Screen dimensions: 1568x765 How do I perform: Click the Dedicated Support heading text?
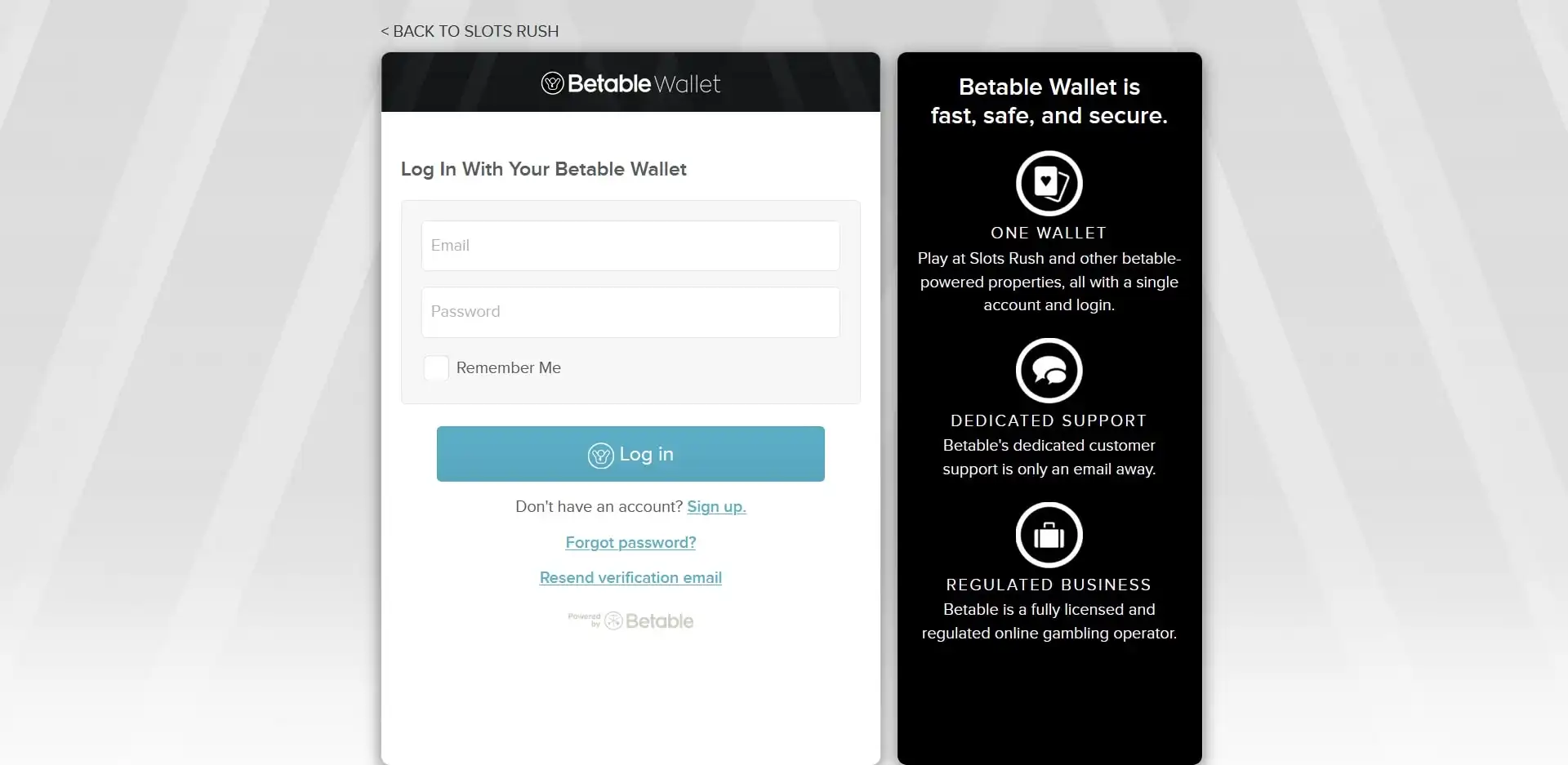[x=1049, y=421]
